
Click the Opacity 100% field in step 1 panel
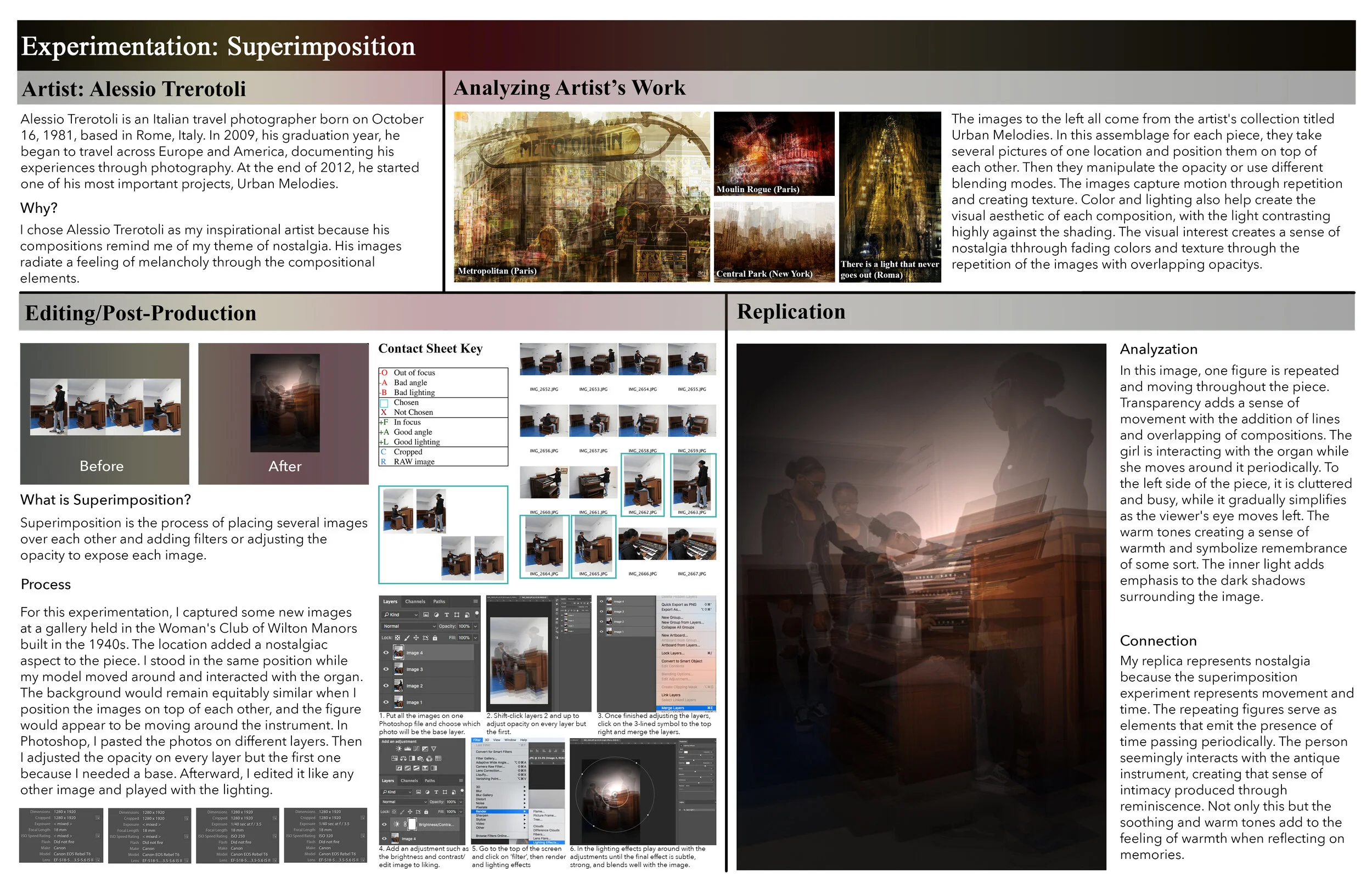click(x=464, y=626)
